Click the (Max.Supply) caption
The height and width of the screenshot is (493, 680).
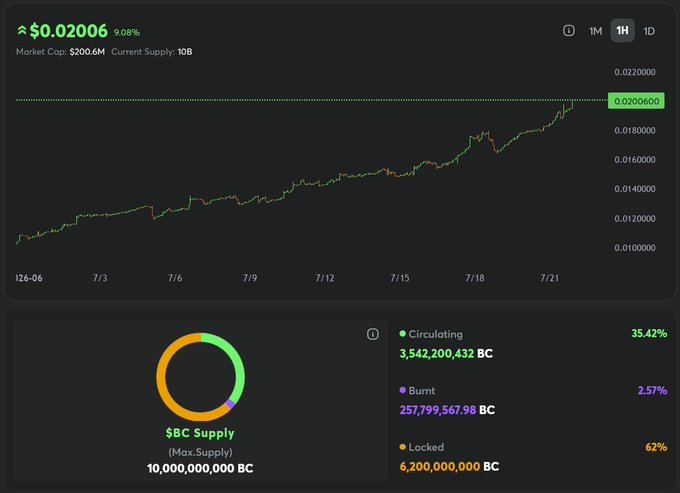pos(200,452)
